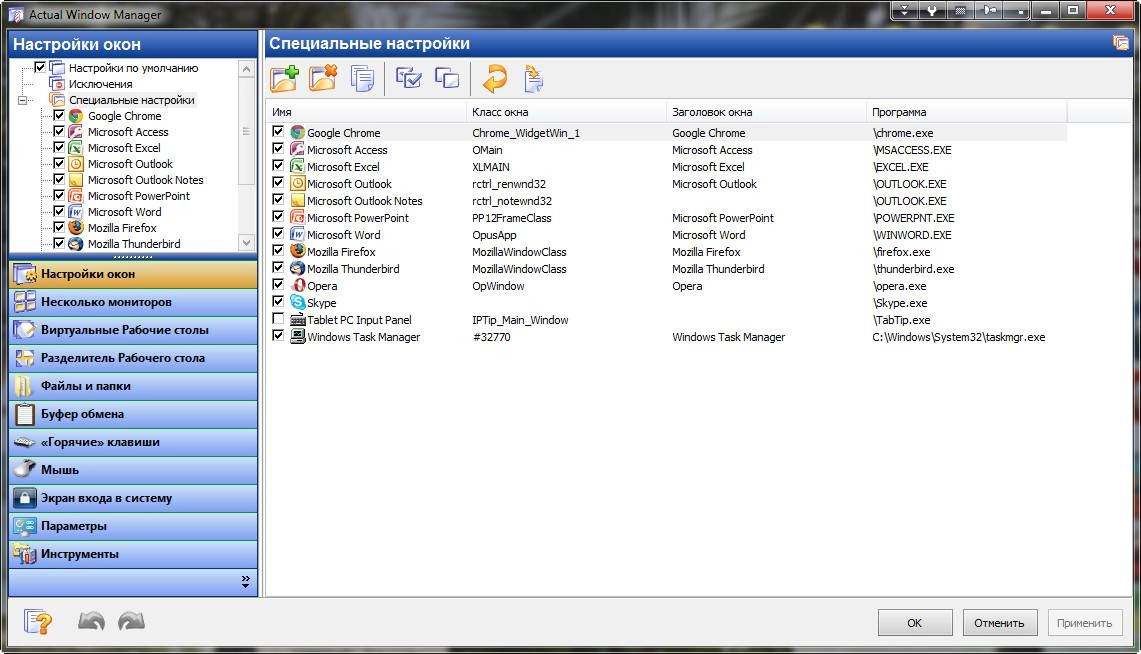Toggle Windows Task Manager checkbox
Screen dimensions: 1141x654
[278, 335]
